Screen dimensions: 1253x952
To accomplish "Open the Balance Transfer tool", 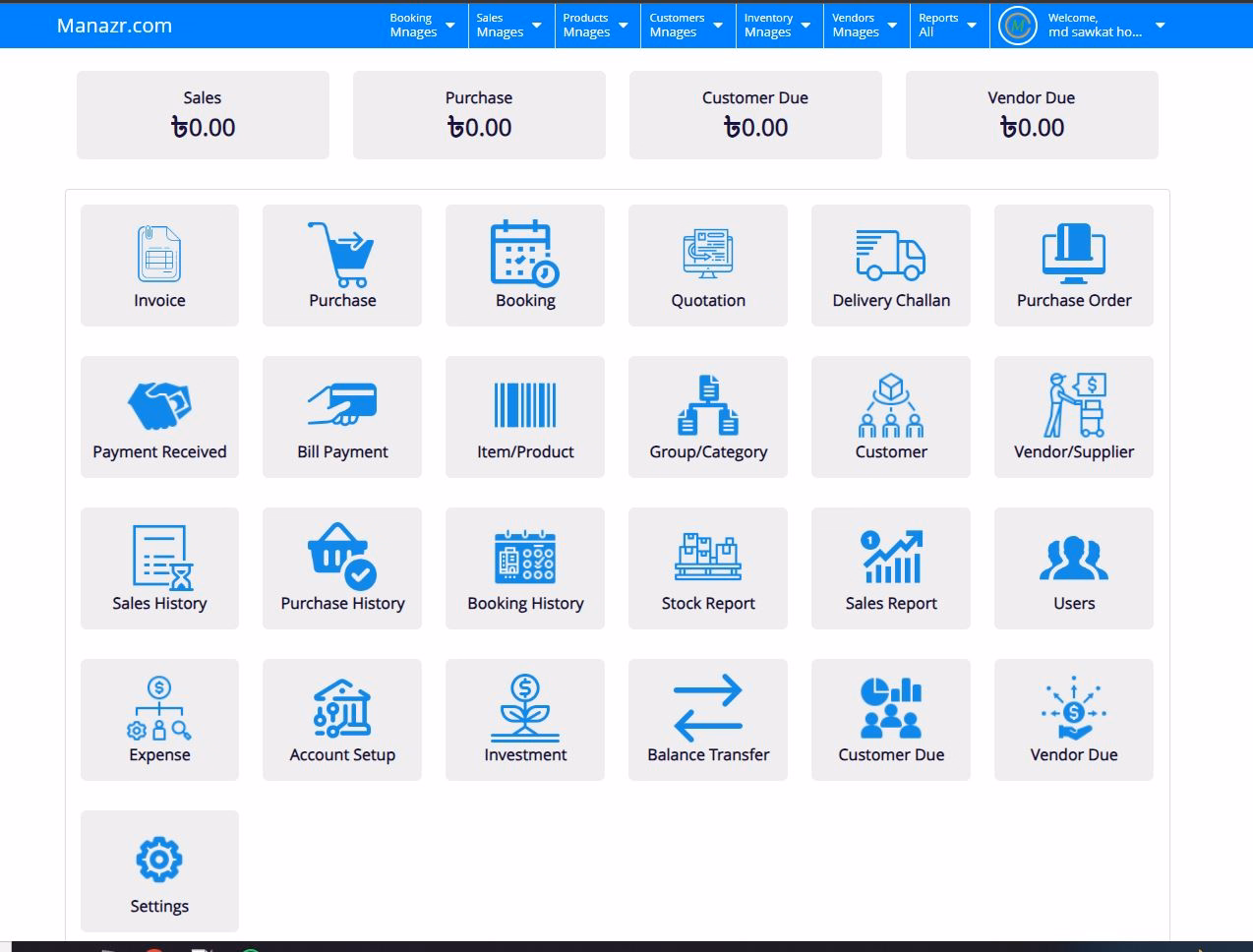I will [x=707, y=706].
